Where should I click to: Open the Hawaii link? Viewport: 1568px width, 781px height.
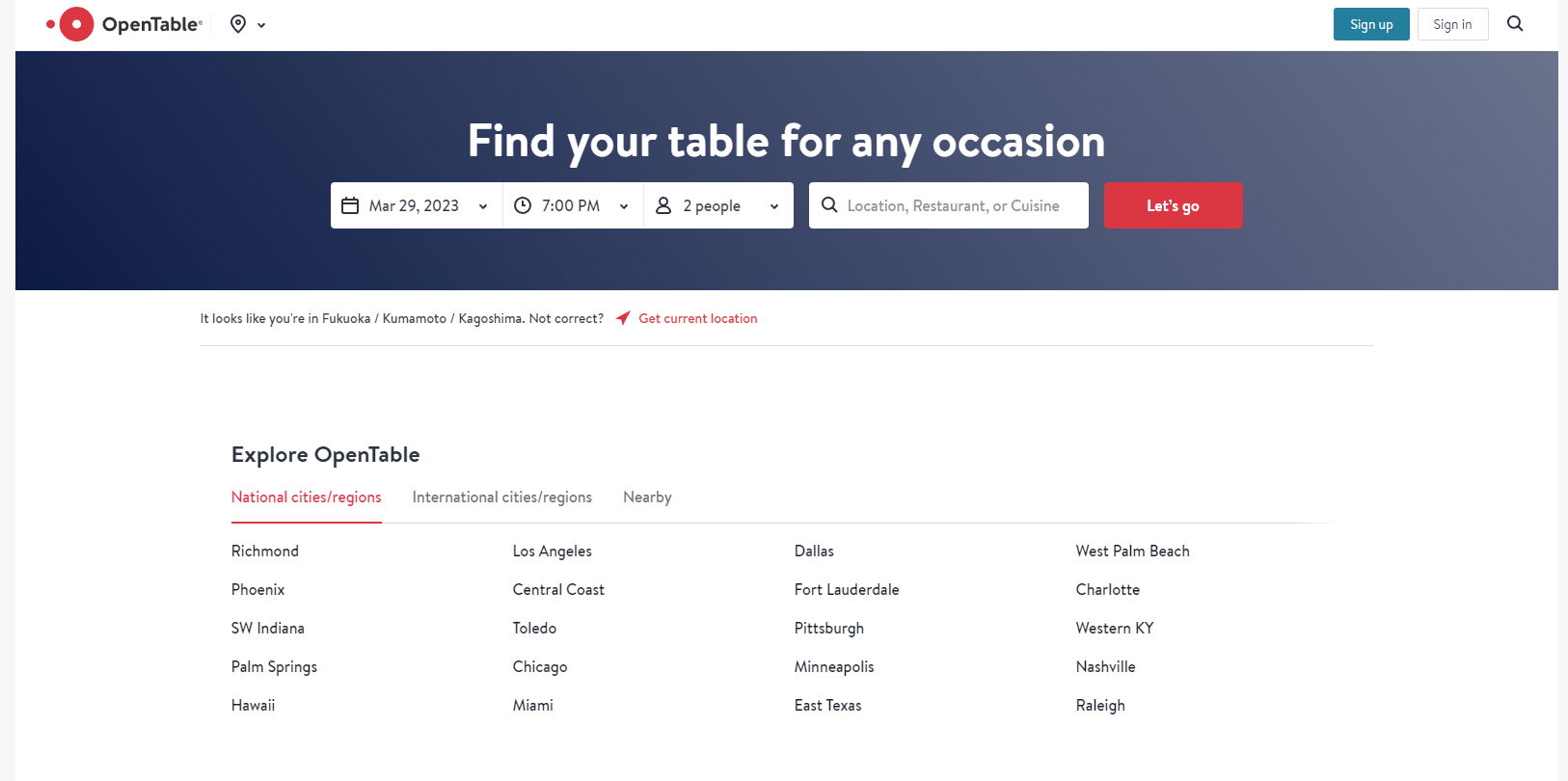[253, 705]
